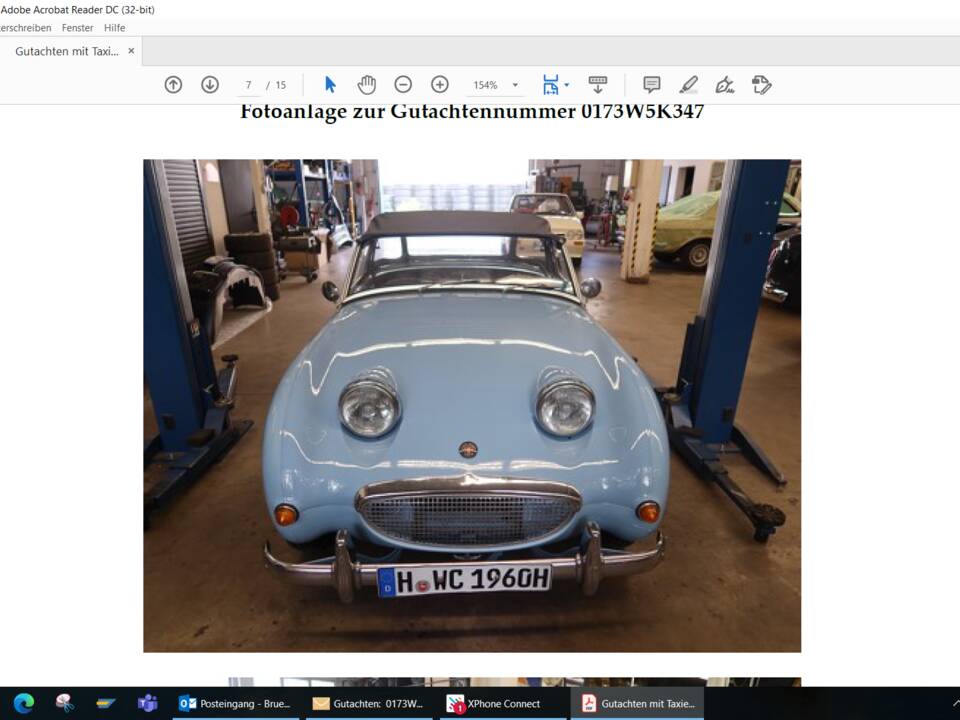The image size is (960, 720).
Task: Open the Add Comment sticky note tool
Action: (x=652, y=85)
